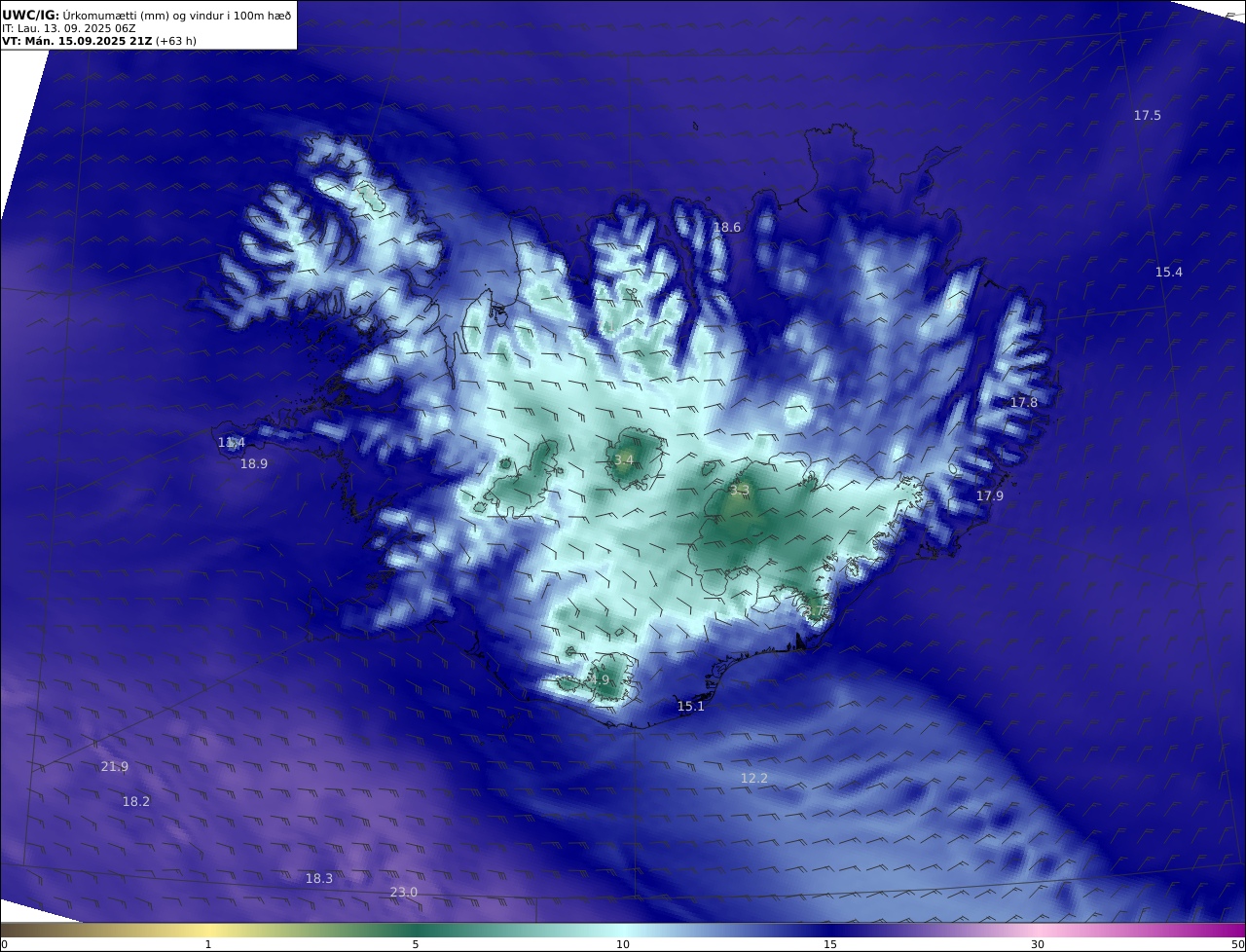Select the 18.6 label on the north coast

pos(726,228)
